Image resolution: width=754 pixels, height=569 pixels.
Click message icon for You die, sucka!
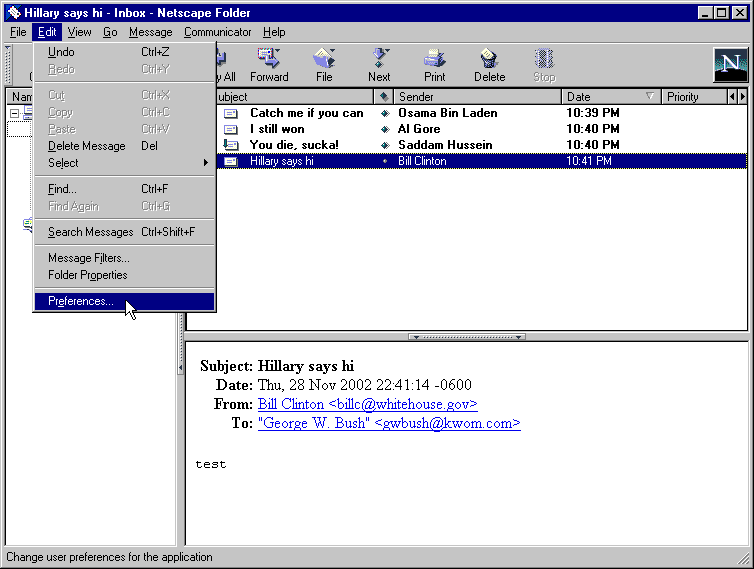click(231, 145)
